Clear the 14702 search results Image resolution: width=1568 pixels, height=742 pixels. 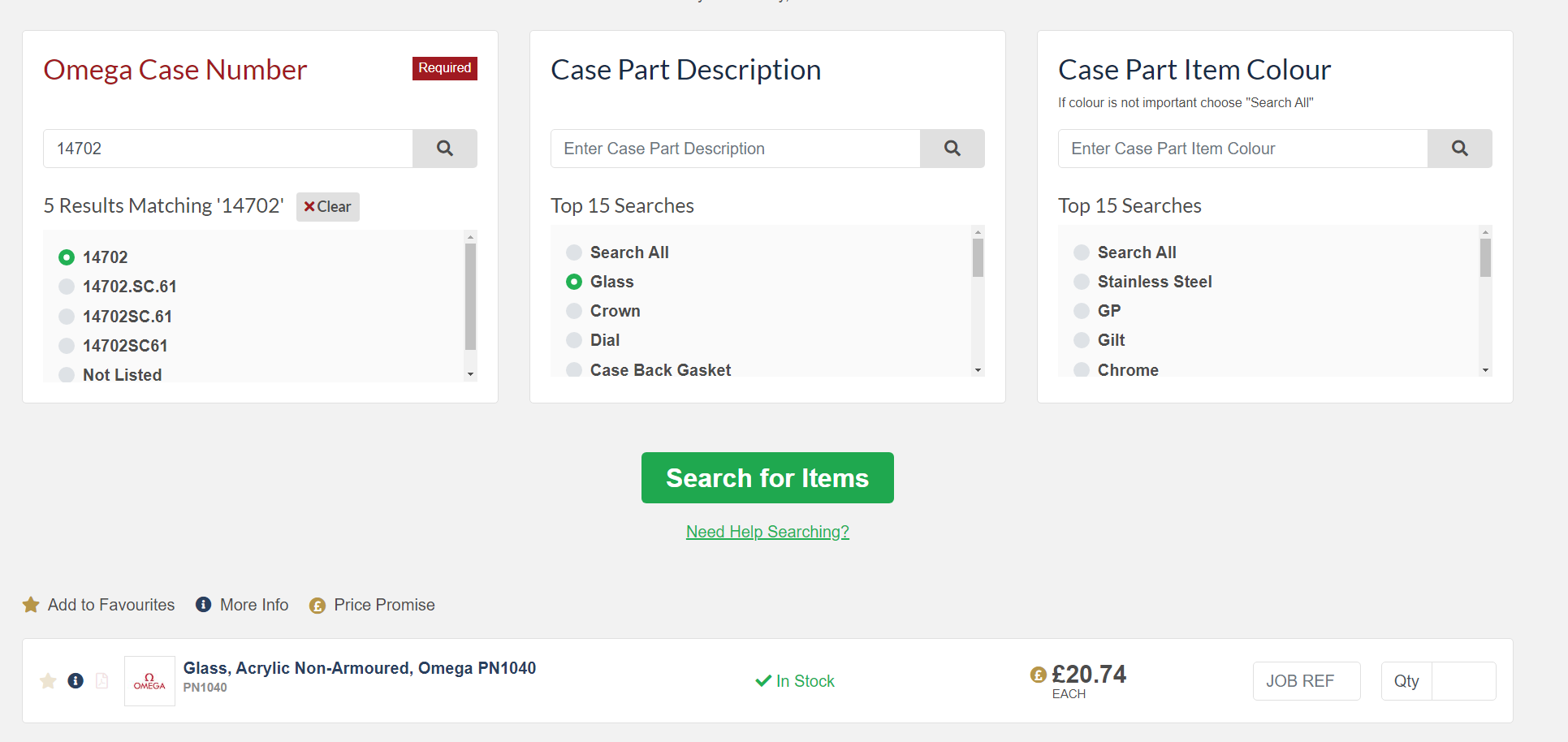(x=327, y=207)
